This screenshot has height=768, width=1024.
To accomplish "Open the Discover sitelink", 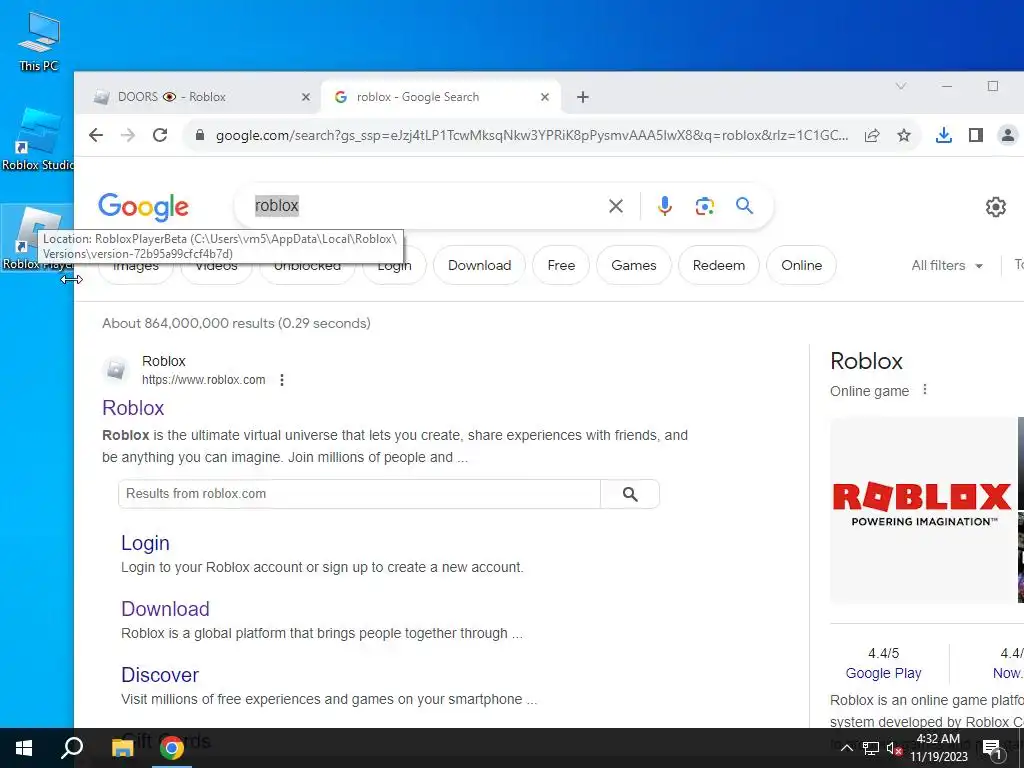I will (x=160, y=675).
